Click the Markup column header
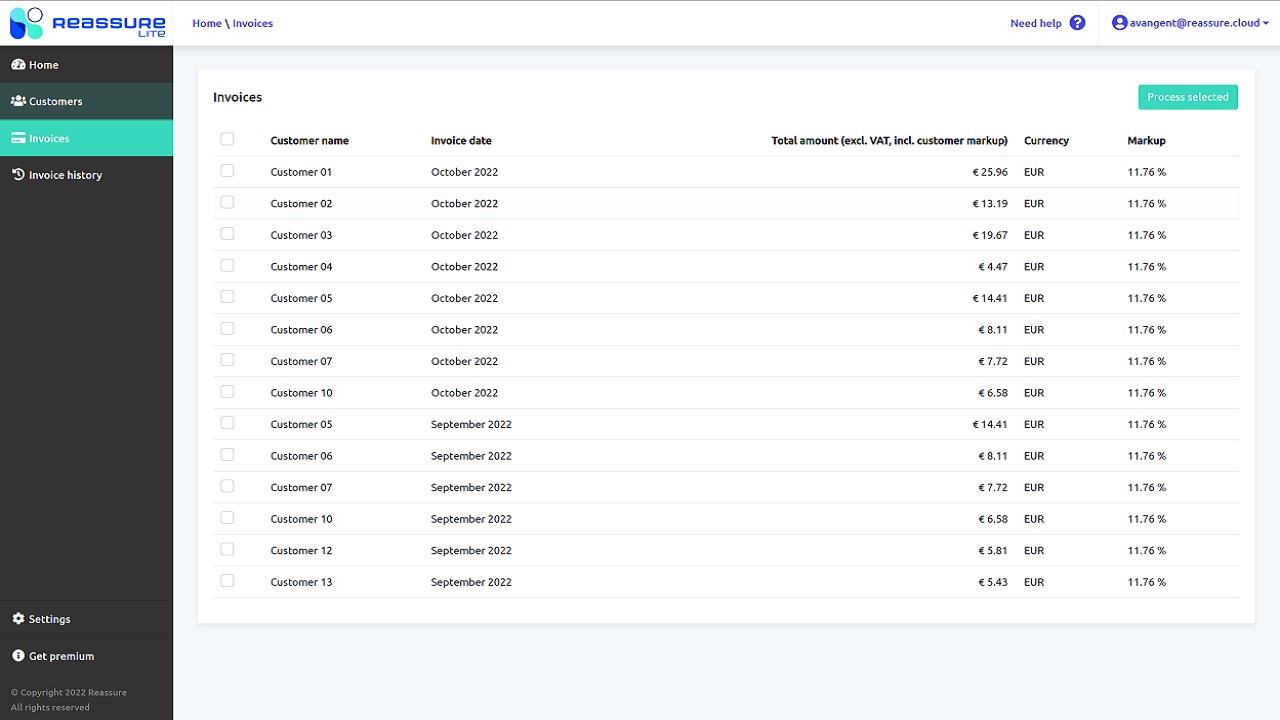The width and height of the screenshot is (1280, 720). click(x=1146, y=141)
